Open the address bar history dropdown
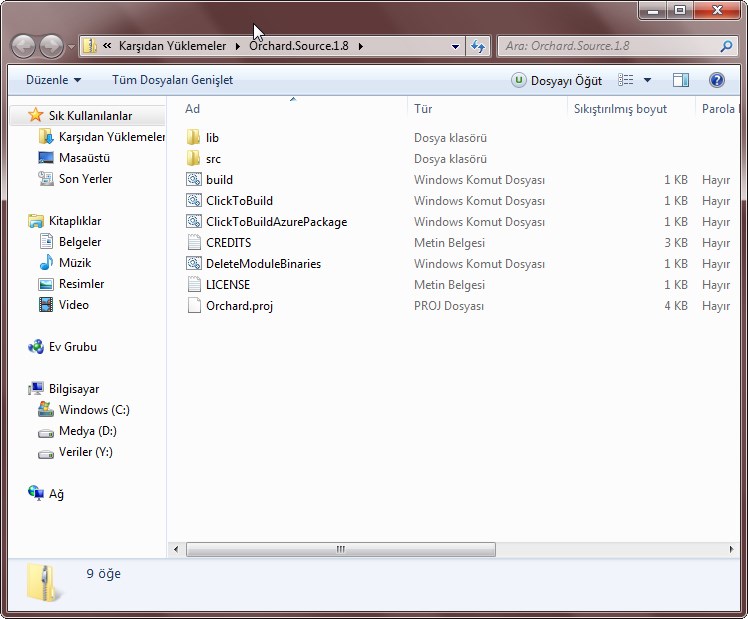This screenshot has width=748, height=619. point(455,46)
